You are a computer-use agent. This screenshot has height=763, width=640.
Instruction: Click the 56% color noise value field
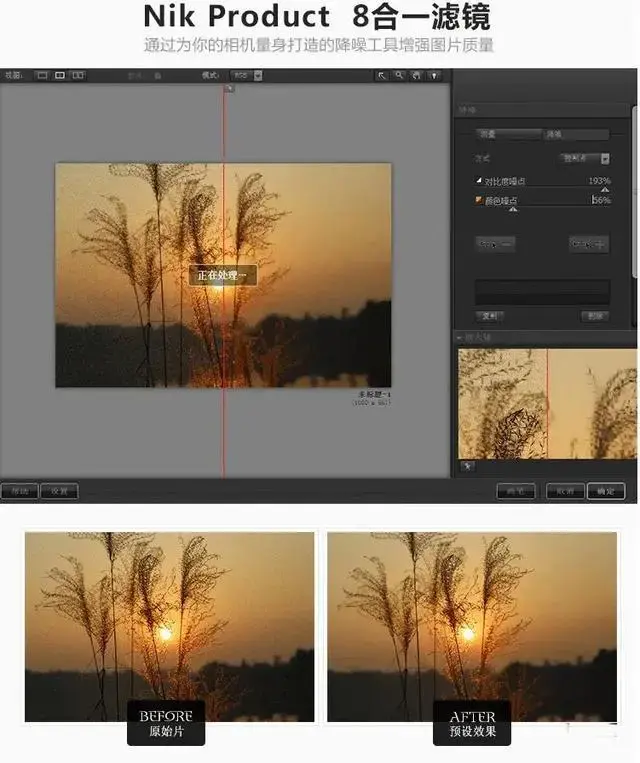click(x=601, y=200)
